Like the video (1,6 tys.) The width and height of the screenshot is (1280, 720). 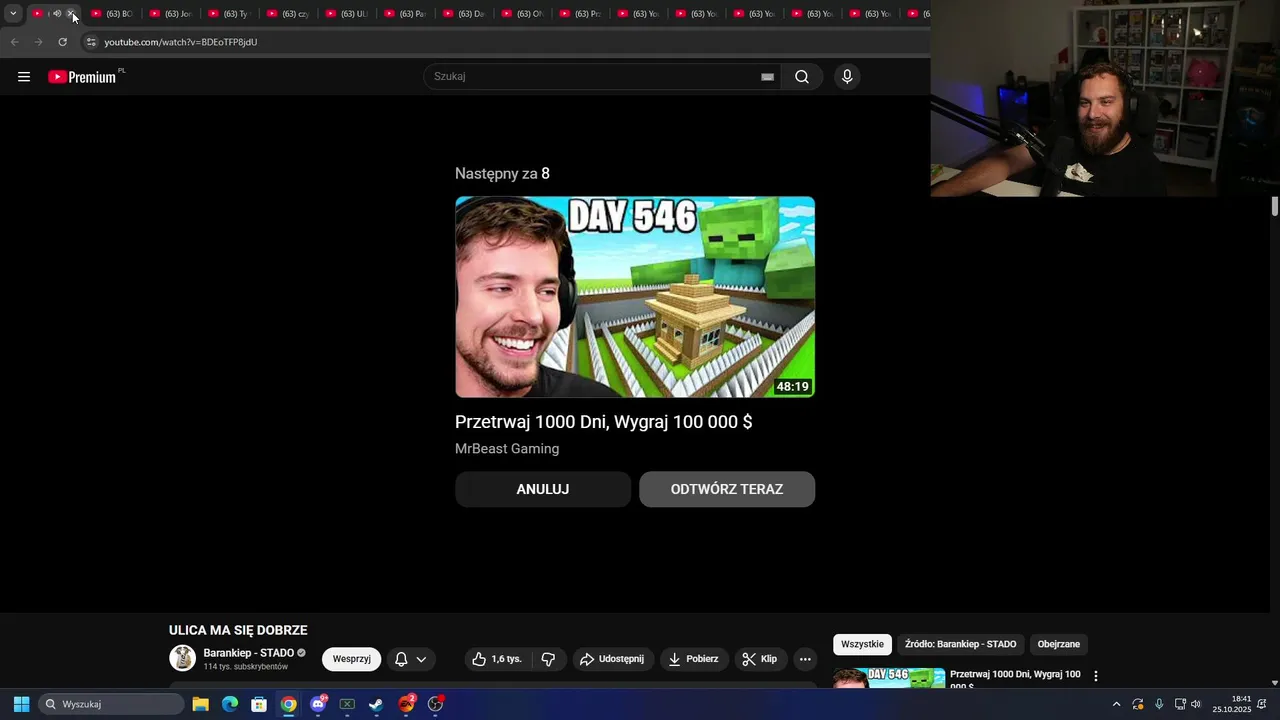click(497, 659)
